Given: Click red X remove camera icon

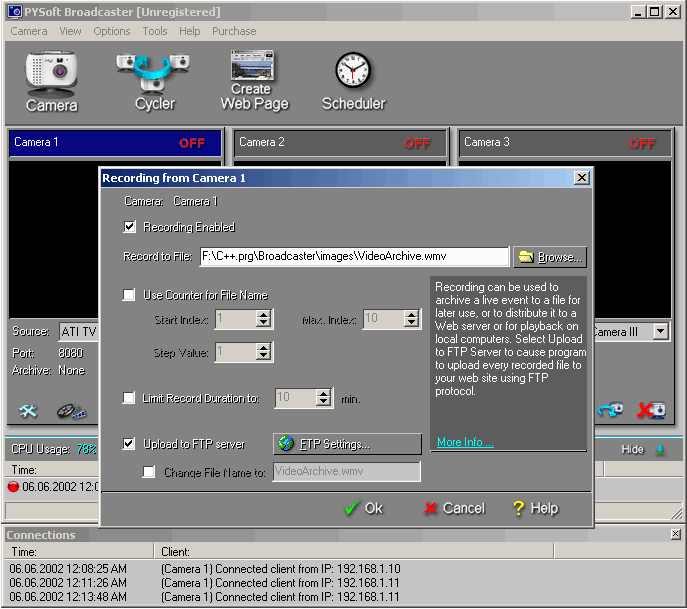Looking at the screenshot, I should click(651, 411).
